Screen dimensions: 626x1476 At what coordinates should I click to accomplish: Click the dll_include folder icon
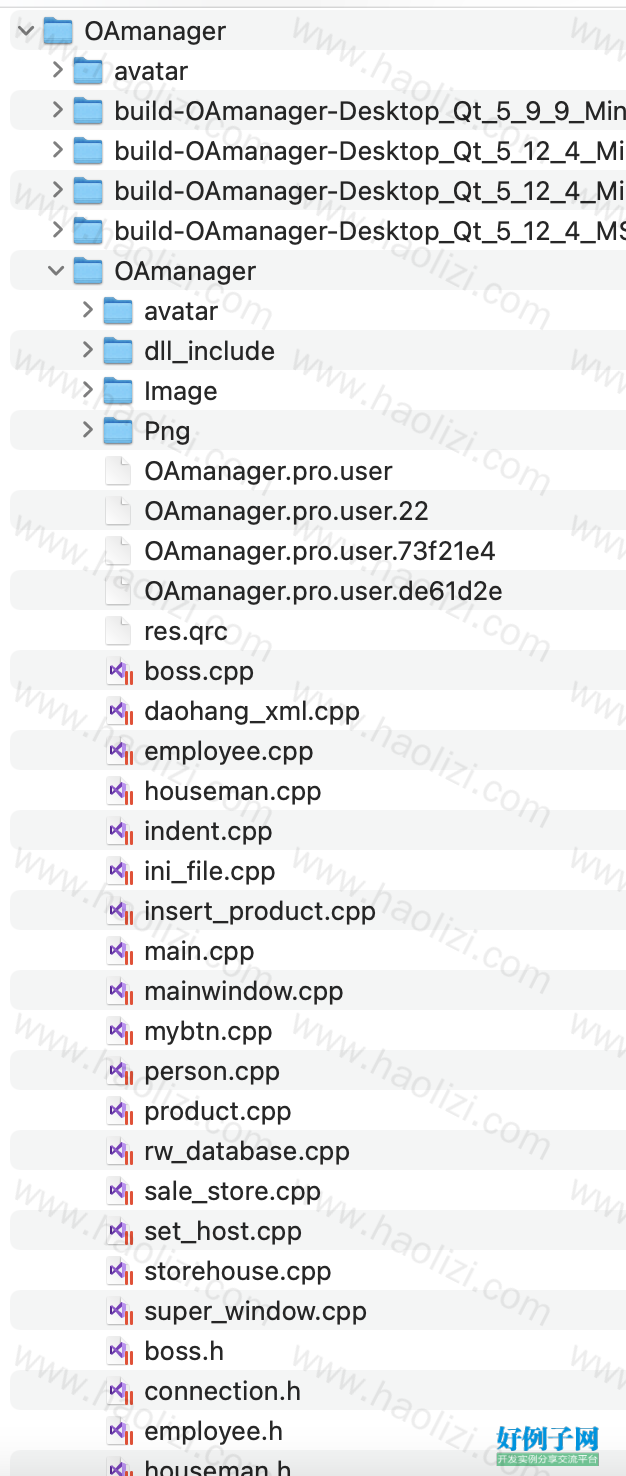click(x=118, y=351)
